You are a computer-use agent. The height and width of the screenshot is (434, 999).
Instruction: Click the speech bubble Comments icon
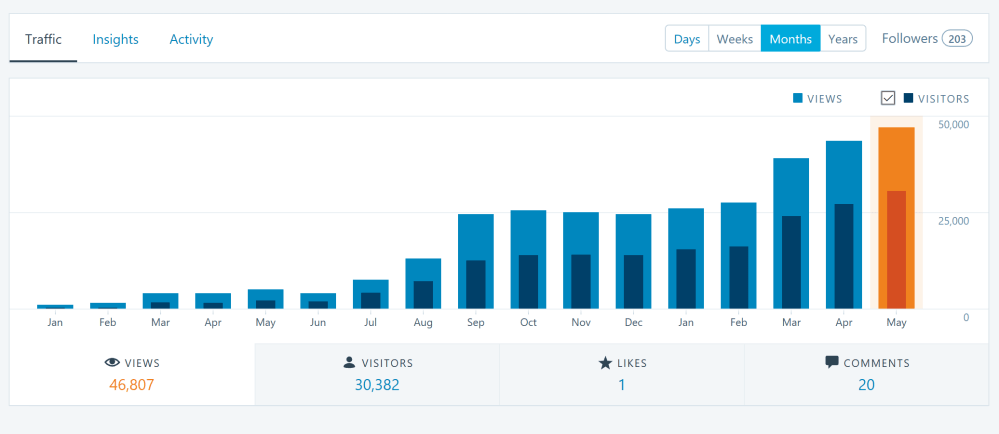point(831,363)
